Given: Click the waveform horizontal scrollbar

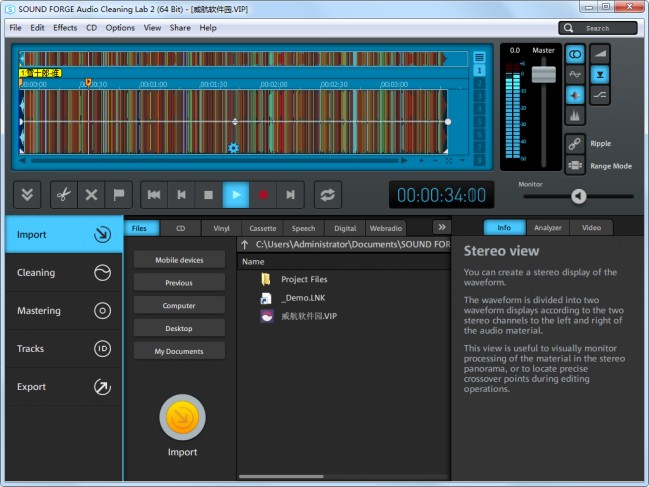Looking at the screenshot, I should pos(214,161).
